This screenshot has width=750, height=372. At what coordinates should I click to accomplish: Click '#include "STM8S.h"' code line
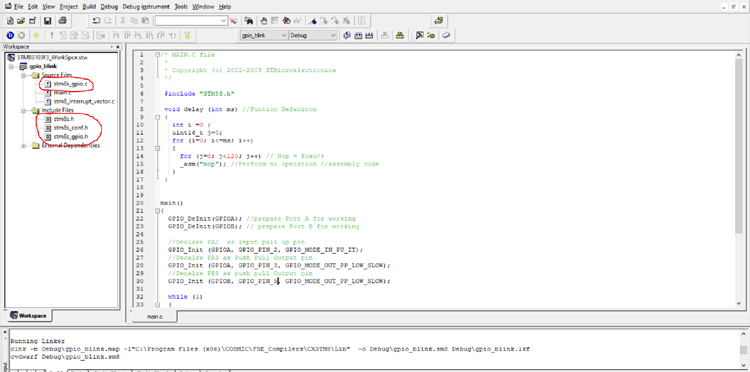(x=199, y=93)
